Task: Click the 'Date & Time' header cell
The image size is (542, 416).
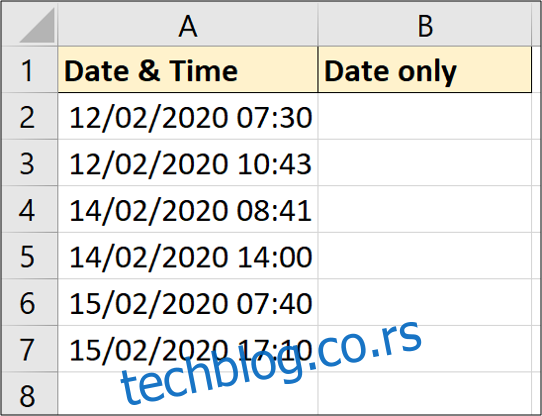Action: 188,70
